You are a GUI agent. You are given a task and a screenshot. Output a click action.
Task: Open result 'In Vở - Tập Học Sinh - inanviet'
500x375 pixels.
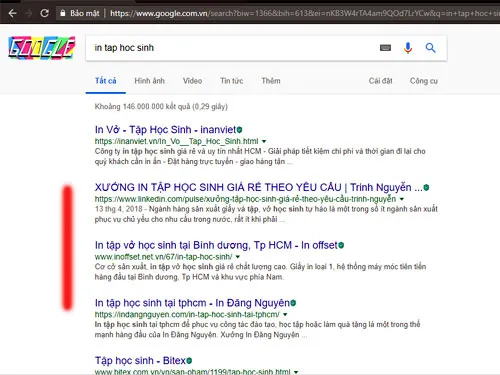point(165,129)
